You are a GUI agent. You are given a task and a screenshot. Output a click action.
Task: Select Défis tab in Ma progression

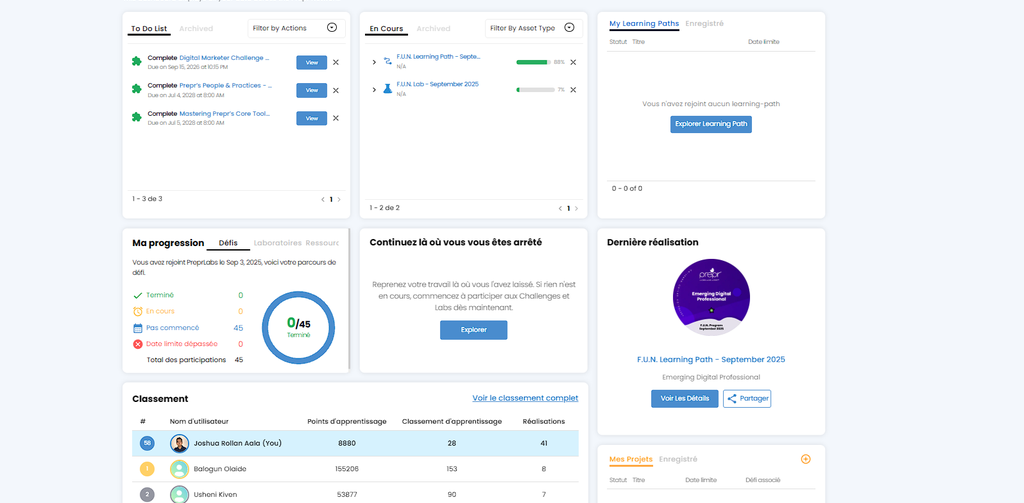click(228, 243)
